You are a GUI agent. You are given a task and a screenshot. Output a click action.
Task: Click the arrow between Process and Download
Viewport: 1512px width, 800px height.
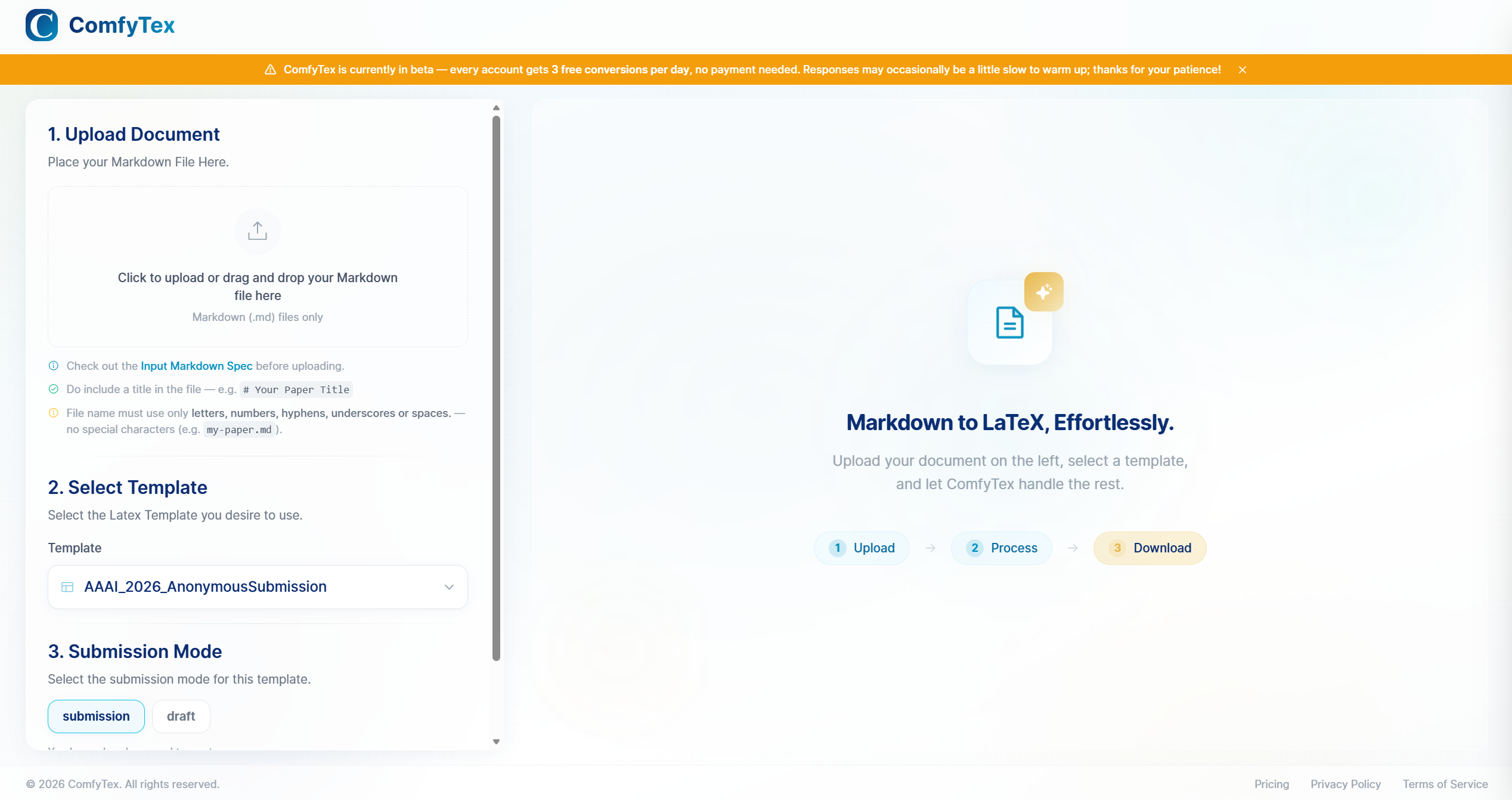[1073, 548]
